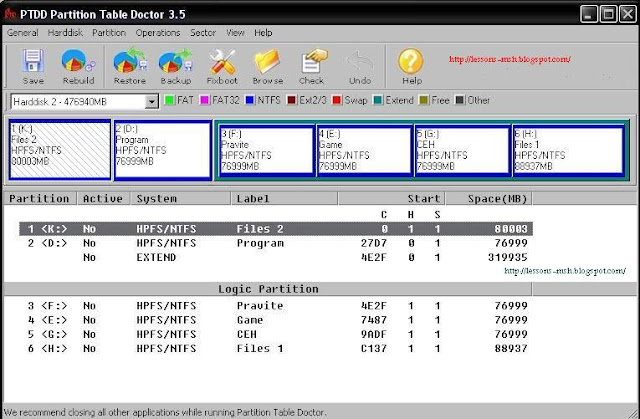The height and width of the screenshot is (419, 640).
Task: Select the 5 (G:) CEH partition block
Action: click(x=462, y=151)
